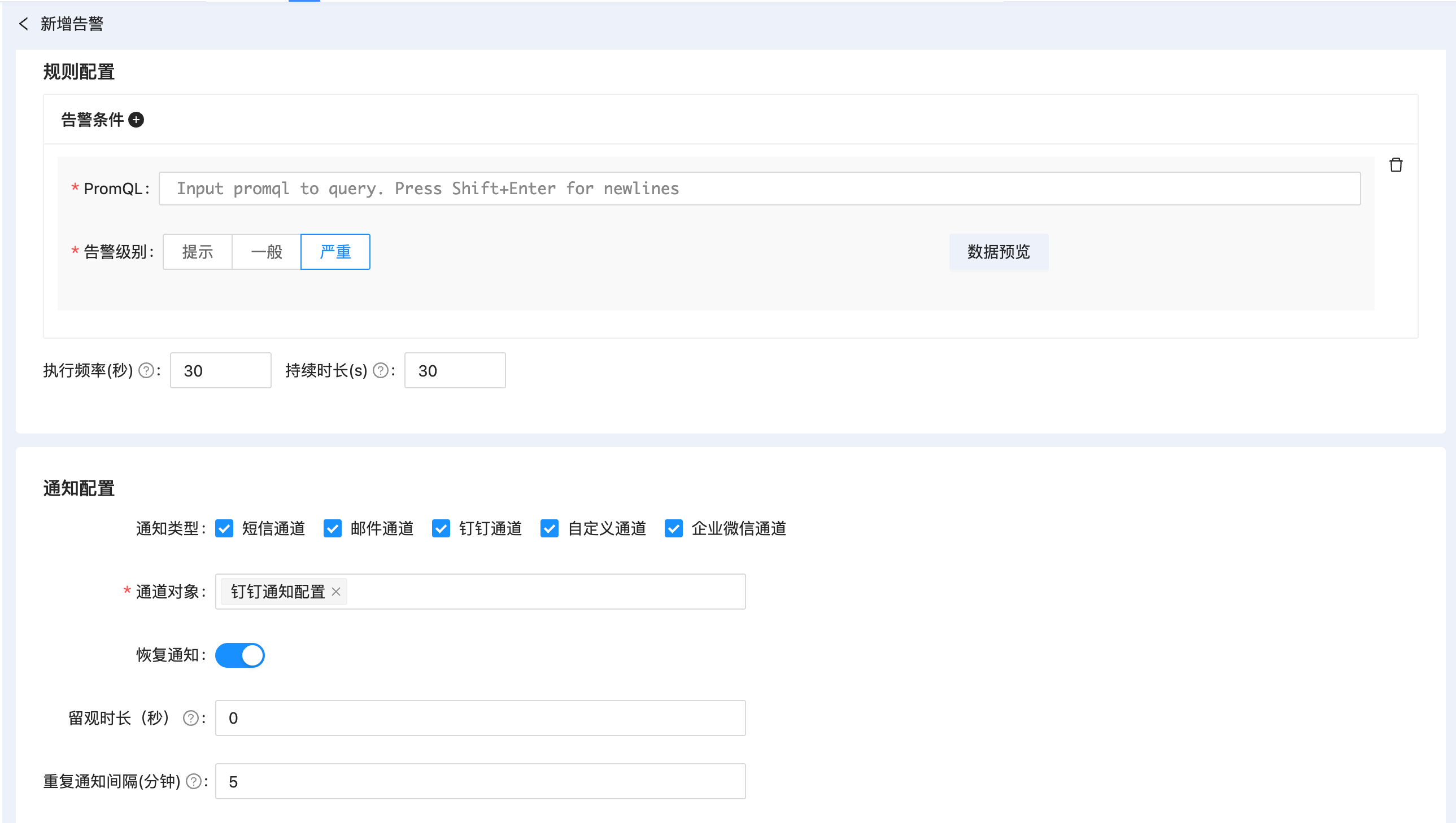
Task: Click the 数据预览 button
Action: pyautogui.click(x=998, y=252)
